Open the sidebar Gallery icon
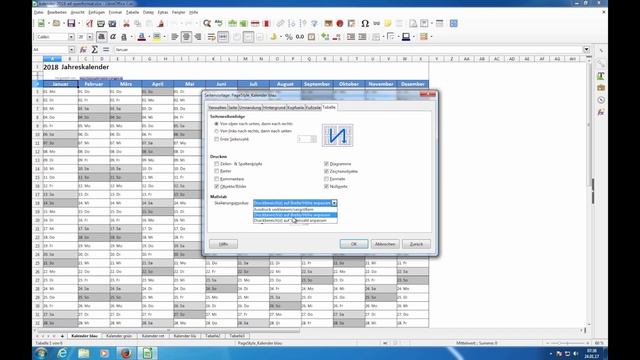 (601, 88)
